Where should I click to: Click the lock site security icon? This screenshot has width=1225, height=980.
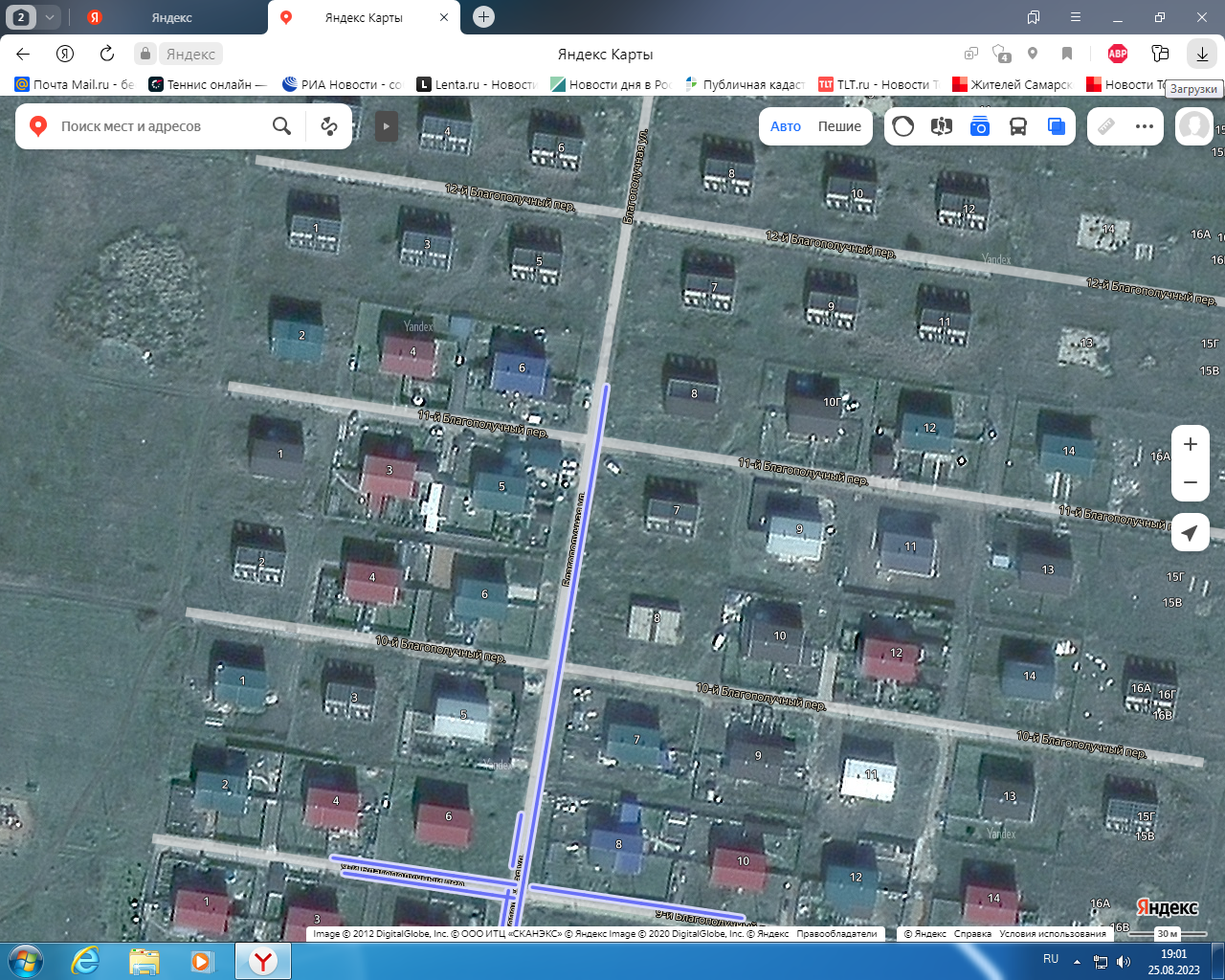(145, 54)
